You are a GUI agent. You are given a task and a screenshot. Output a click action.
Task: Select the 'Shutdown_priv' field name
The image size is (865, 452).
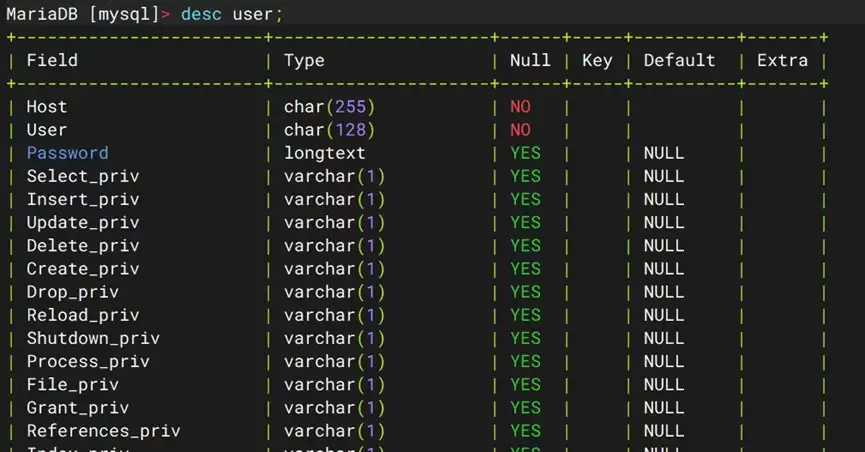click(93, 338)
